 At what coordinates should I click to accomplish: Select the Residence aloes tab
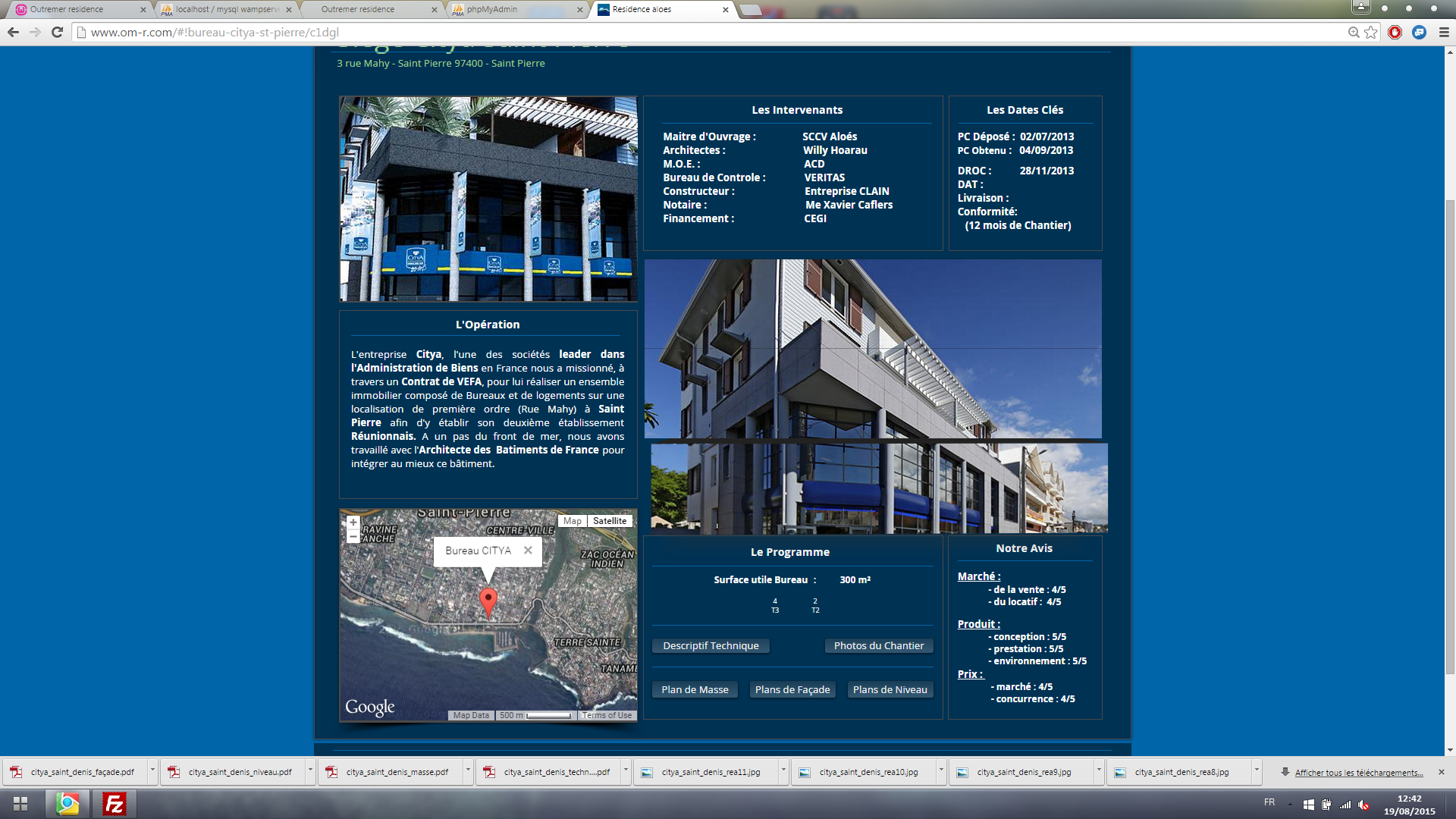point(661,10)
